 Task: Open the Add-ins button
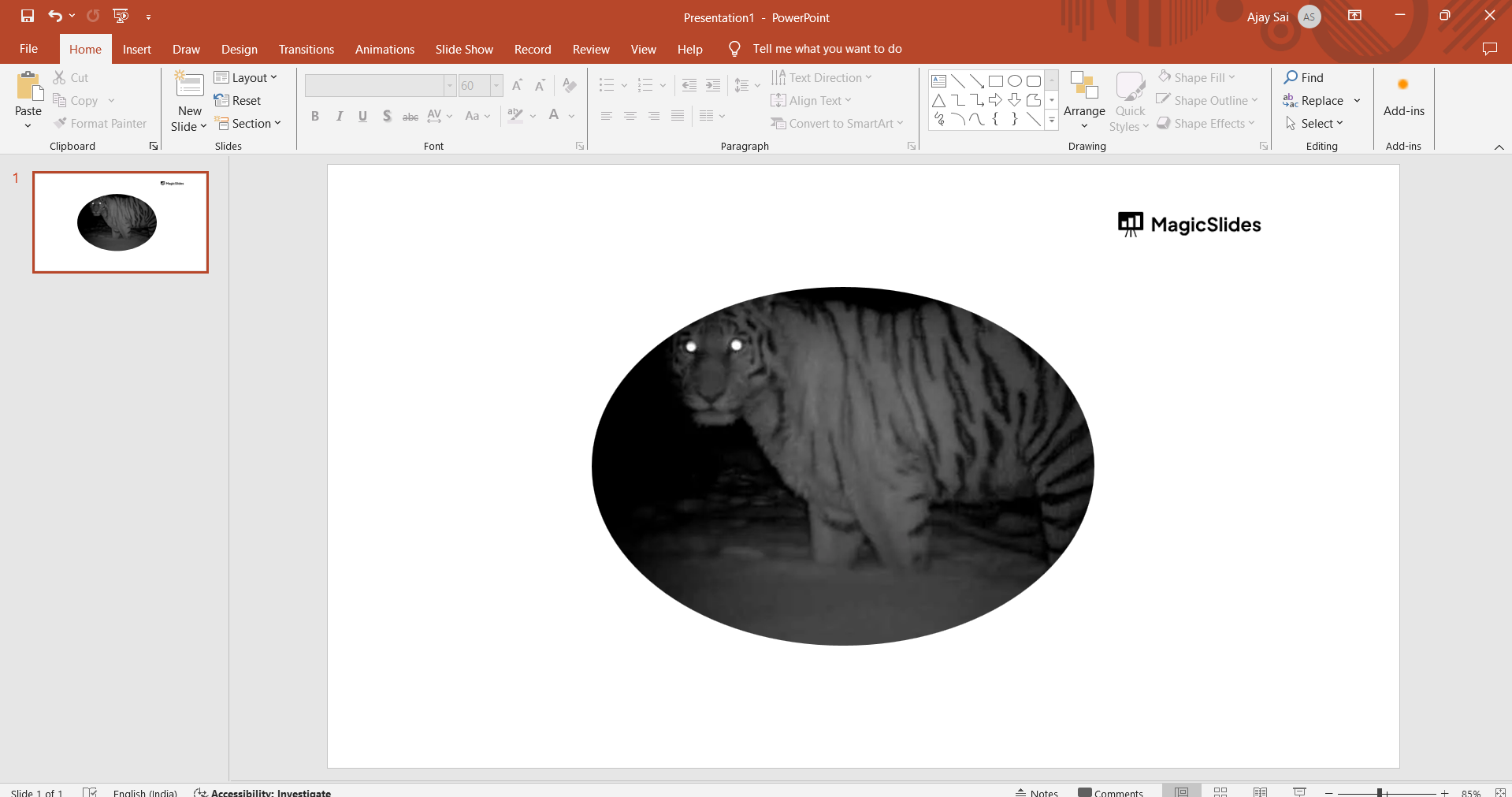click(1403, 99)
